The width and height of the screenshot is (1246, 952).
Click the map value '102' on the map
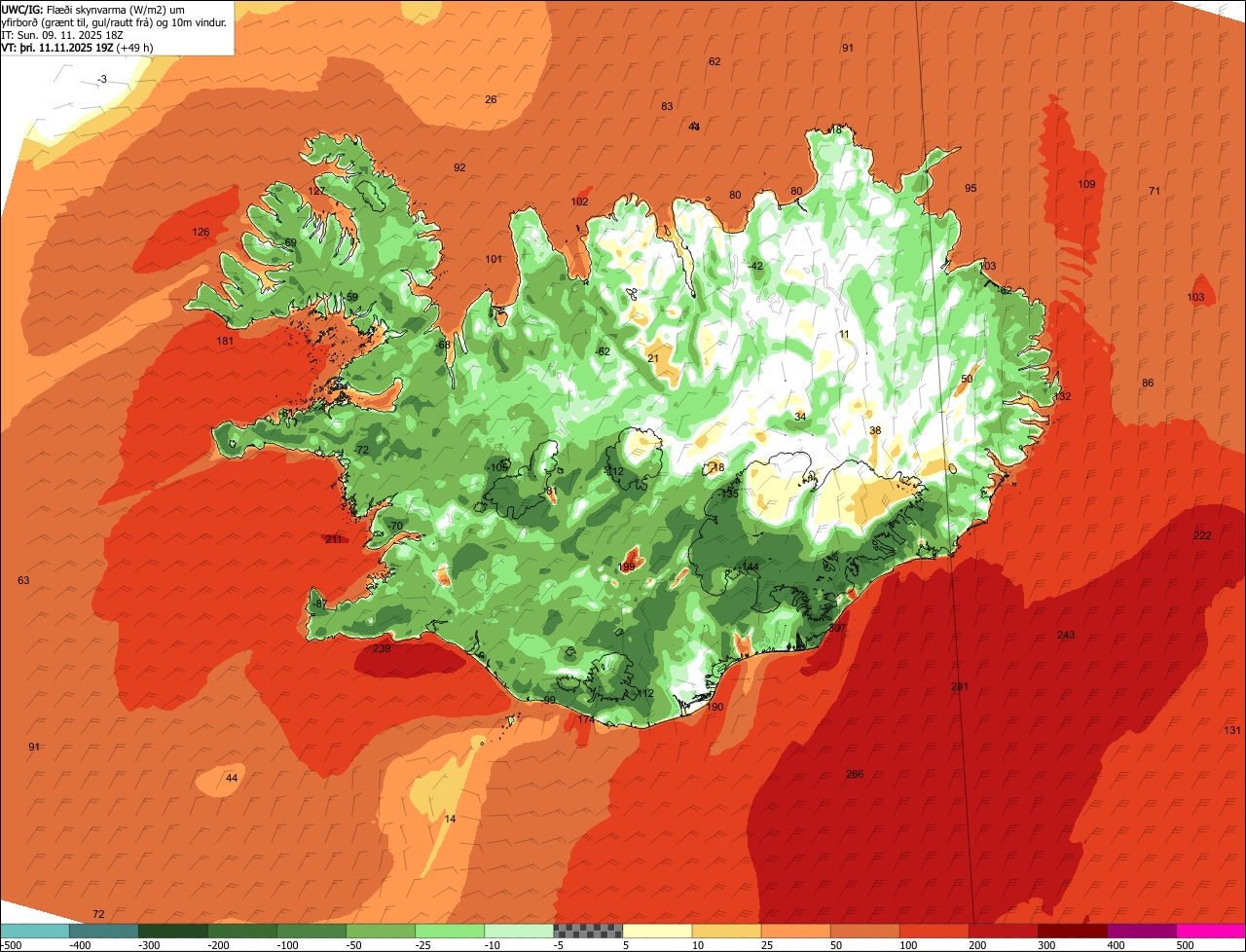click(x=579, y=202)
